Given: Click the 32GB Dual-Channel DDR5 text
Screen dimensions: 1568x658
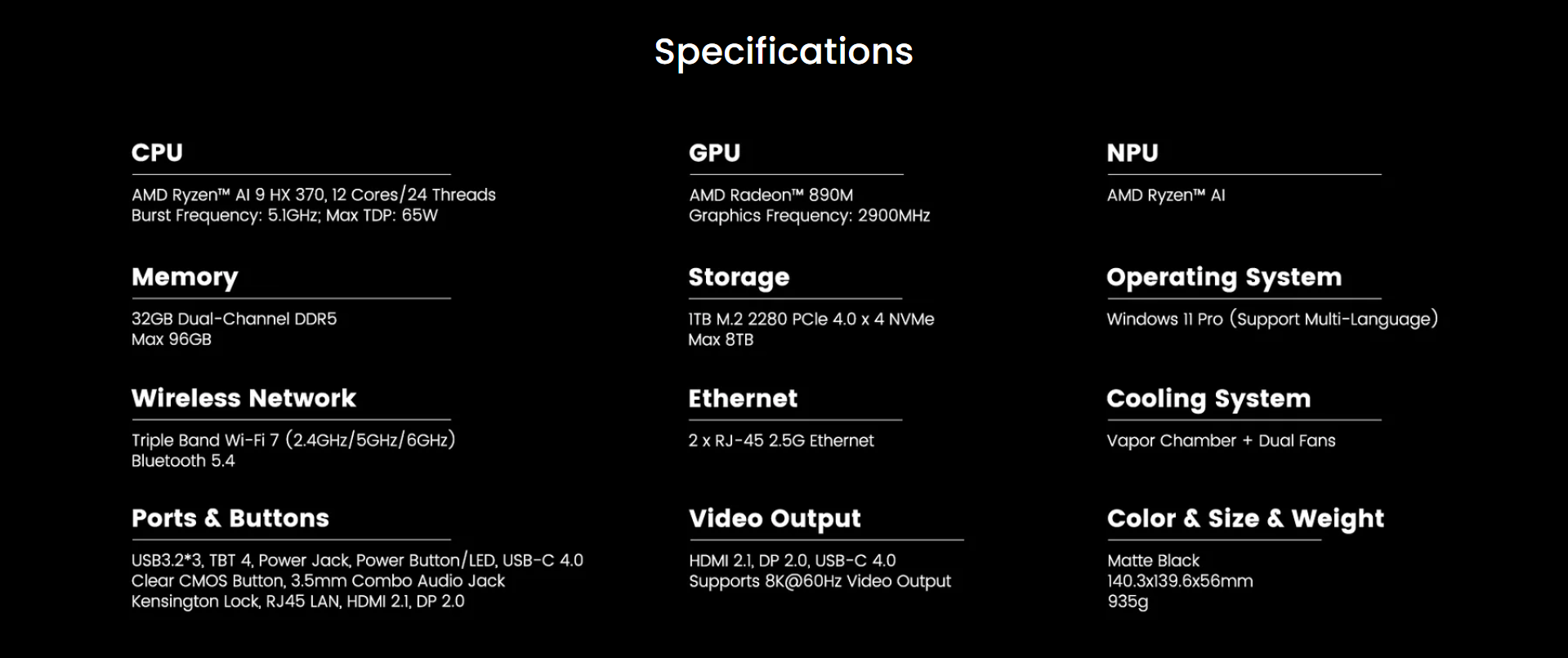Looking at the screenshot, I should coord(234,319).
